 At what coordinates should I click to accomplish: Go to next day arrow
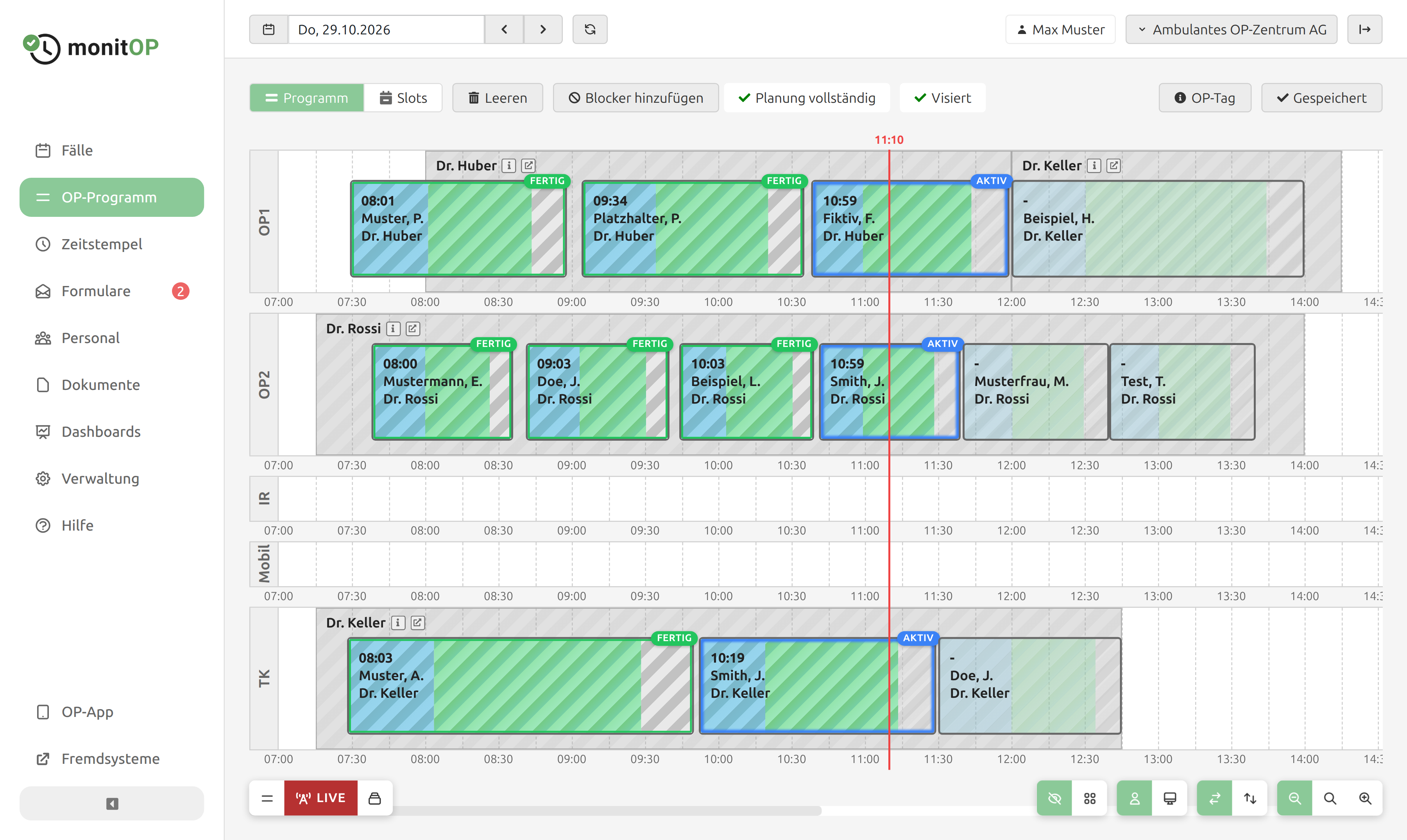(x=543, y=29)
